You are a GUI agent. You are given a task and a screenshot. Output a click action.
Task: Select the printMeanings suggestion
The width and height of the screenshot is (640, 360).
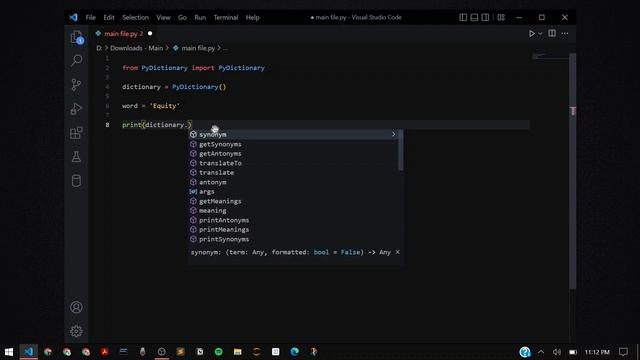pyautogui.click(x=293, y=229)
